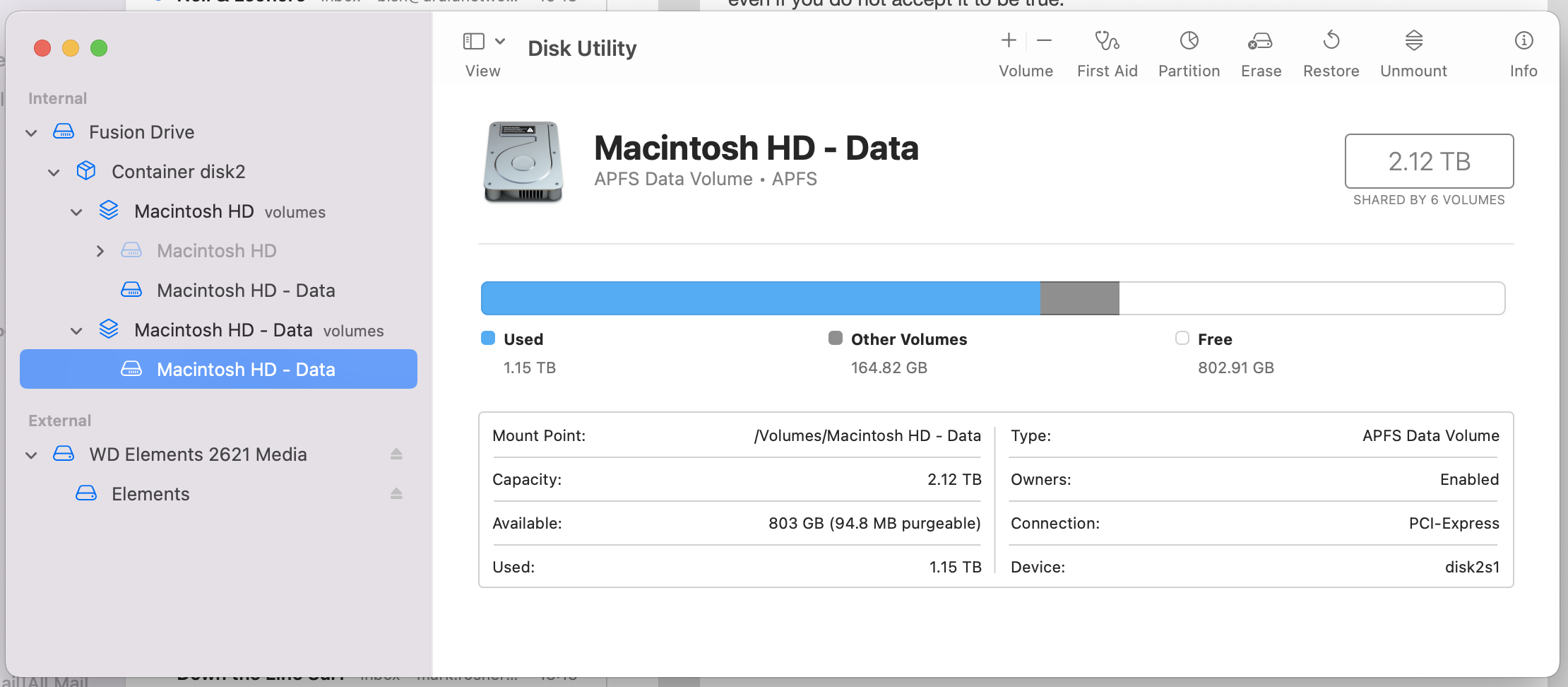Eject WD Elements 2621 Media

396,454
